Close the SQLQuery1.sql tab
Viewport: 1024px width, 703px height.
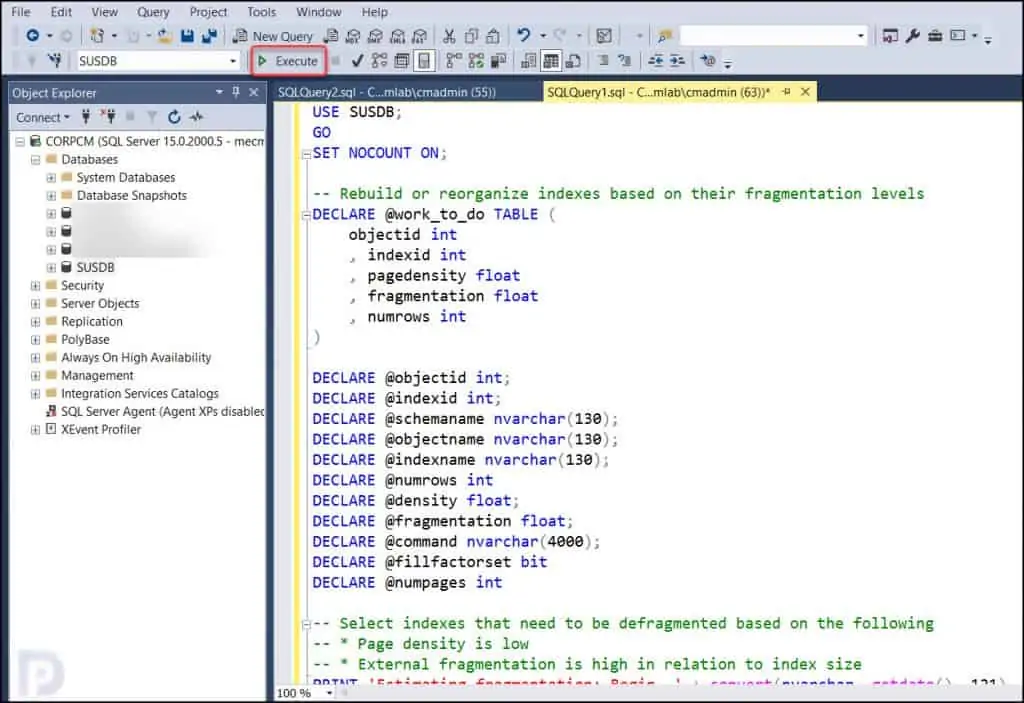[x=805, y=92]
